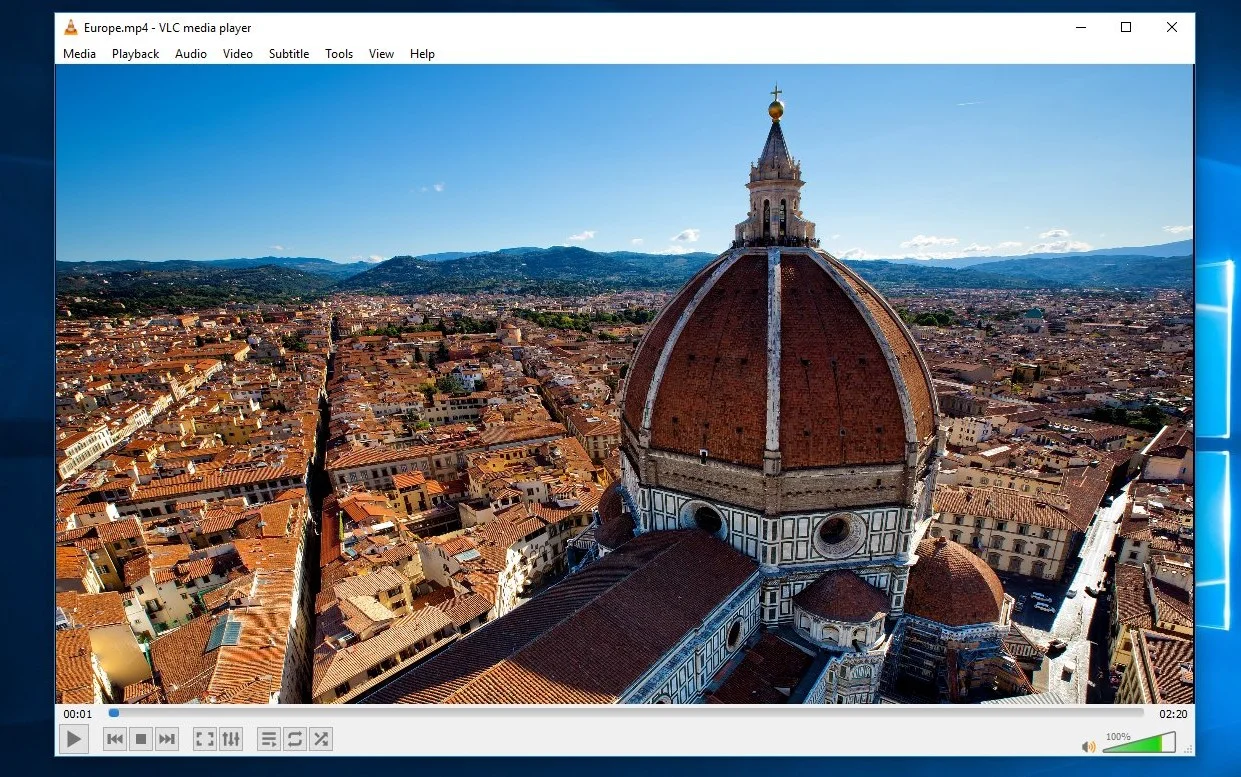Open the Tools menu
Image resolution: width=1241 pixels, height=777 pixels.
coord(339,54)
